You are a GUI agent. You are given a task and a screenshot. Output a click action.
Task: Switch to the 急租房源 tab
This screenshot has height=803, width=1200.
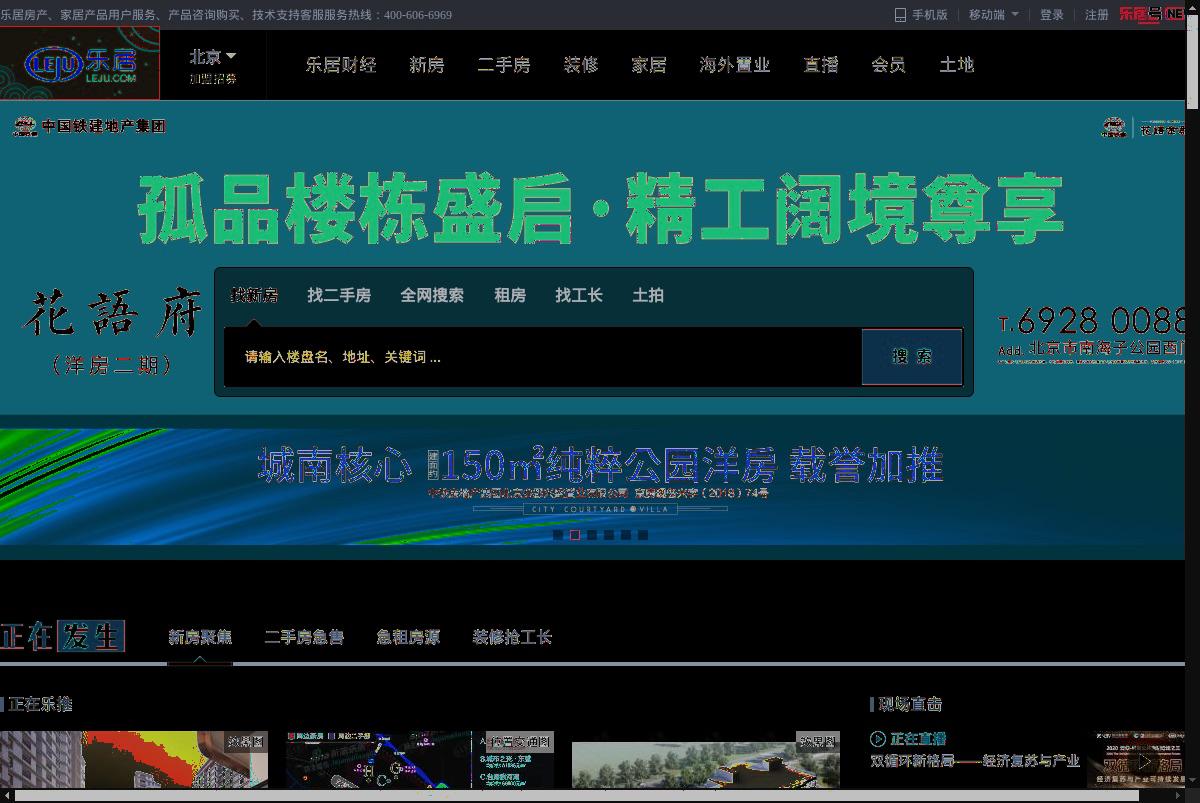pos(408,637)
